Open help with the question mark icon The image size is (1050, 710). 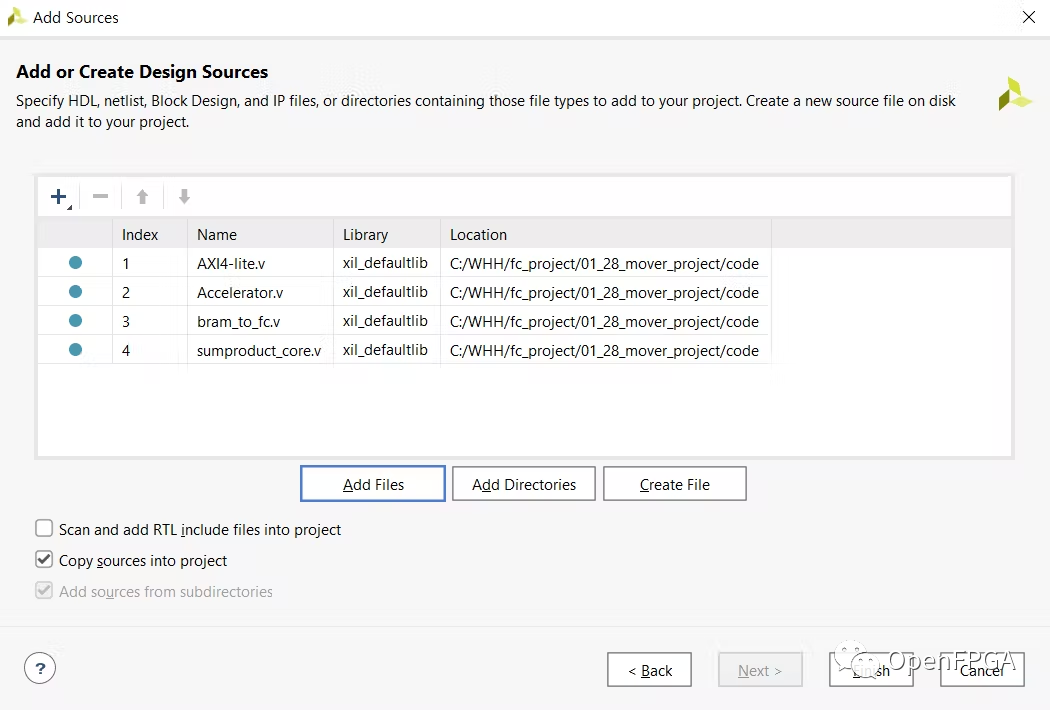point(40,670)
